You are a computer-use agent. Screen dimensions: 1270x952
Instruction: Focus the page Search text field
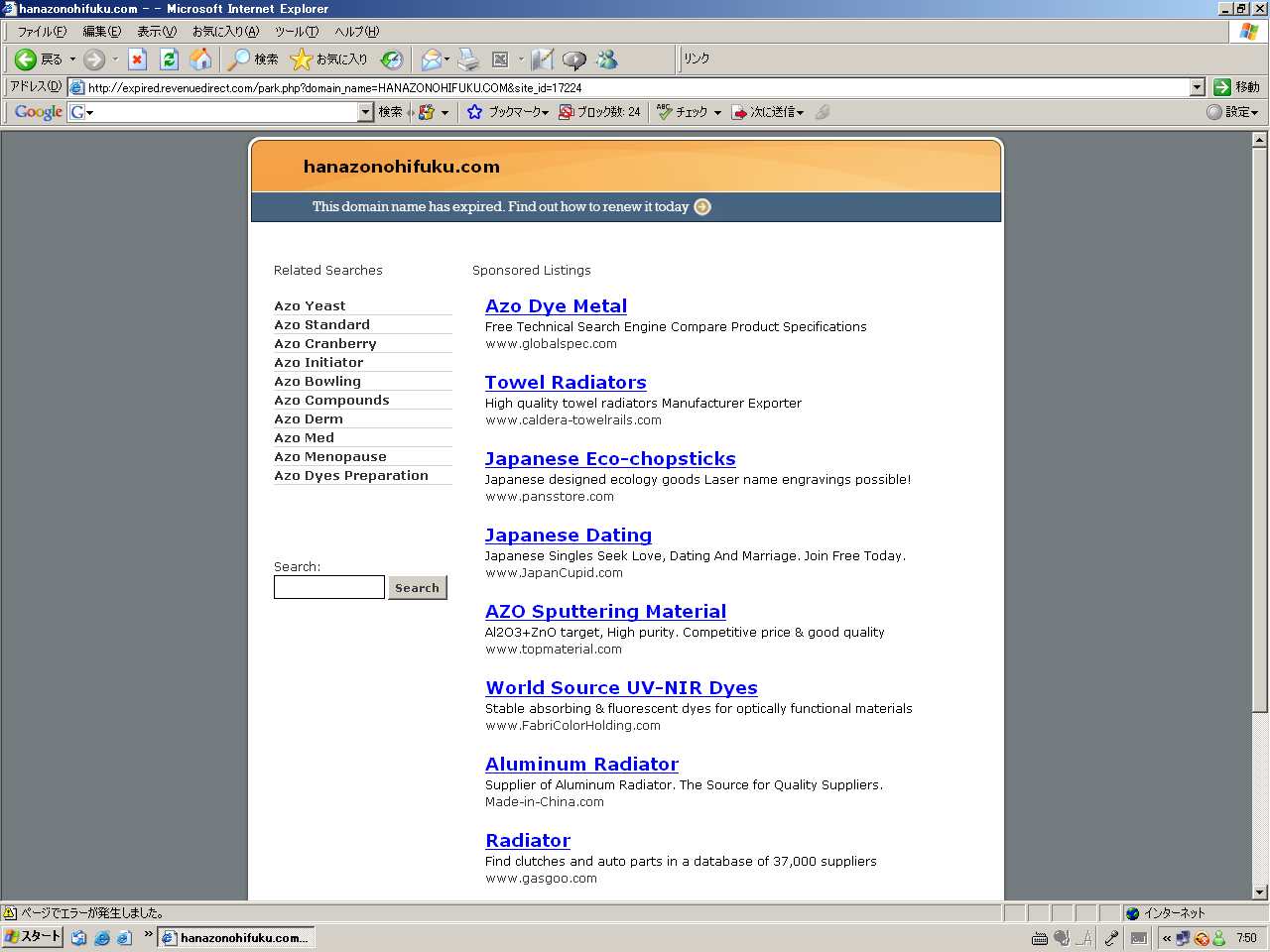(329, 587)
